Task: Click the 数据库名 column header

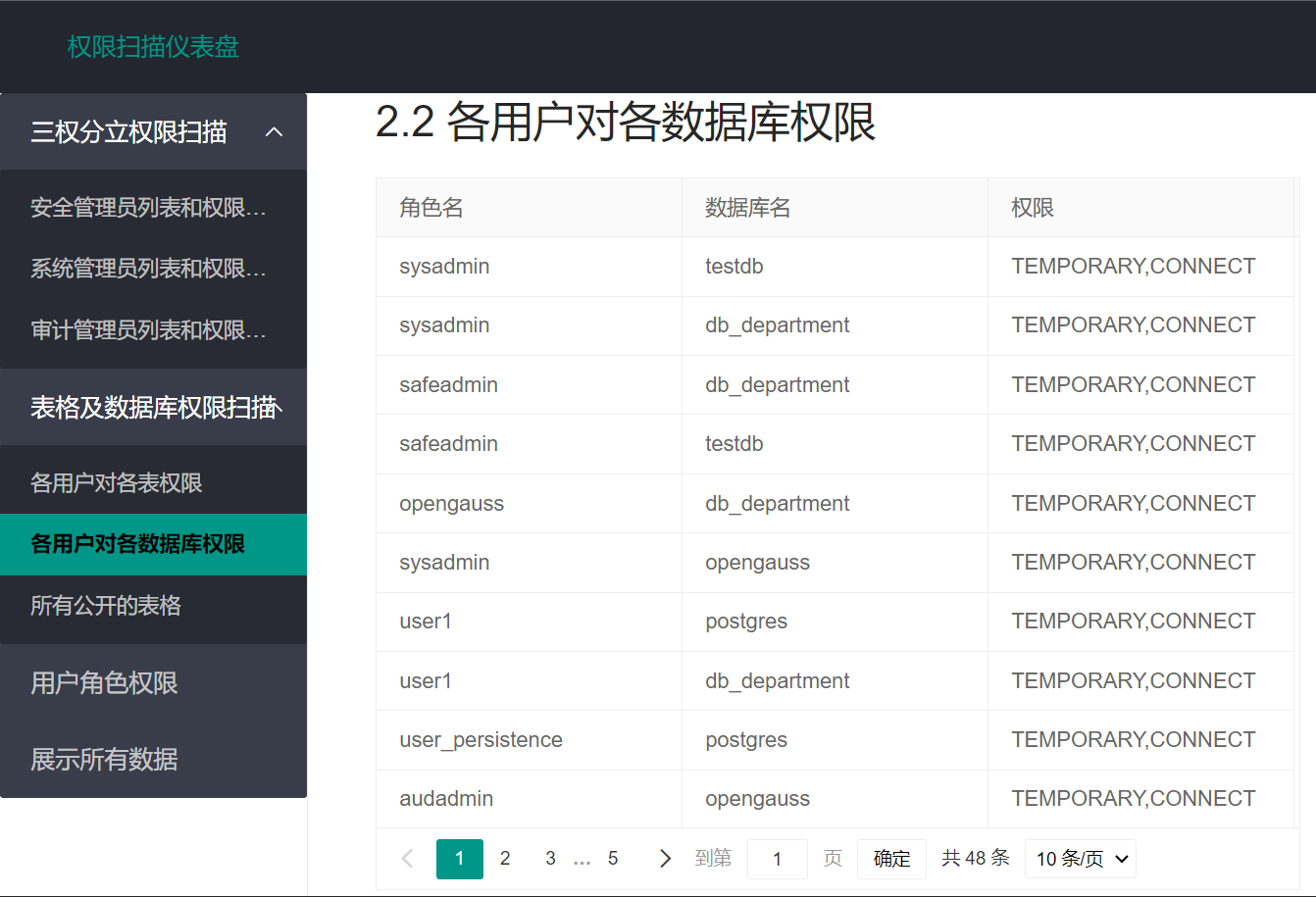Action: 835,208
